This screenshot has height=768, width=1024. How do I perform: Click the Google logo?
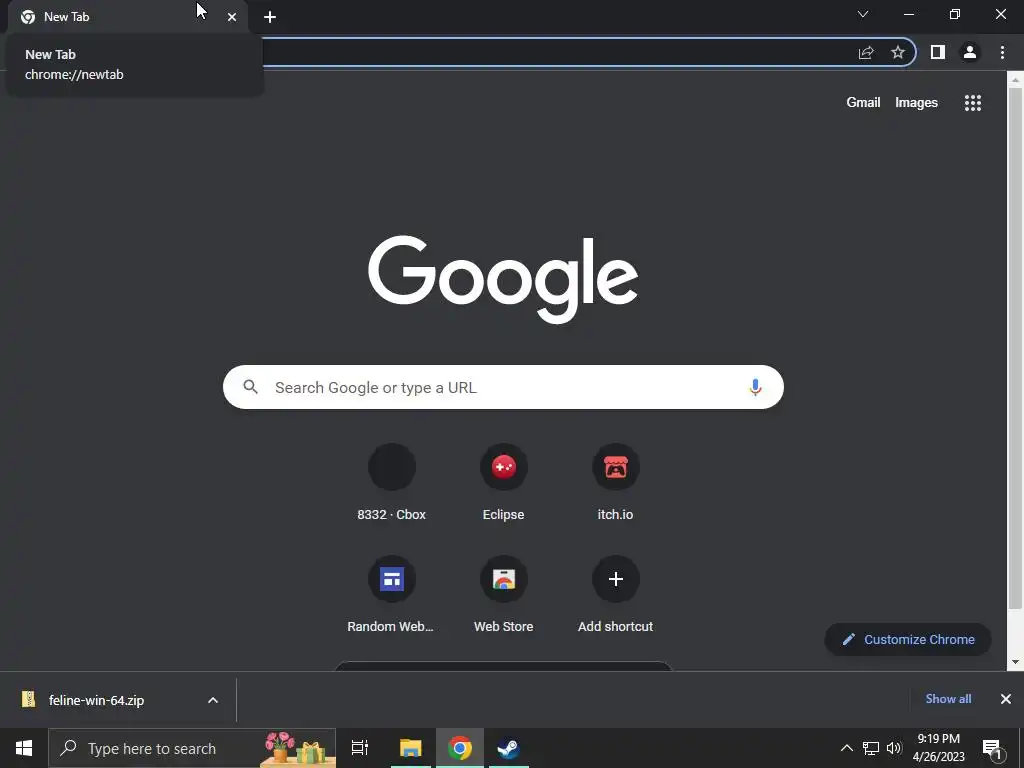coord(503,279)
